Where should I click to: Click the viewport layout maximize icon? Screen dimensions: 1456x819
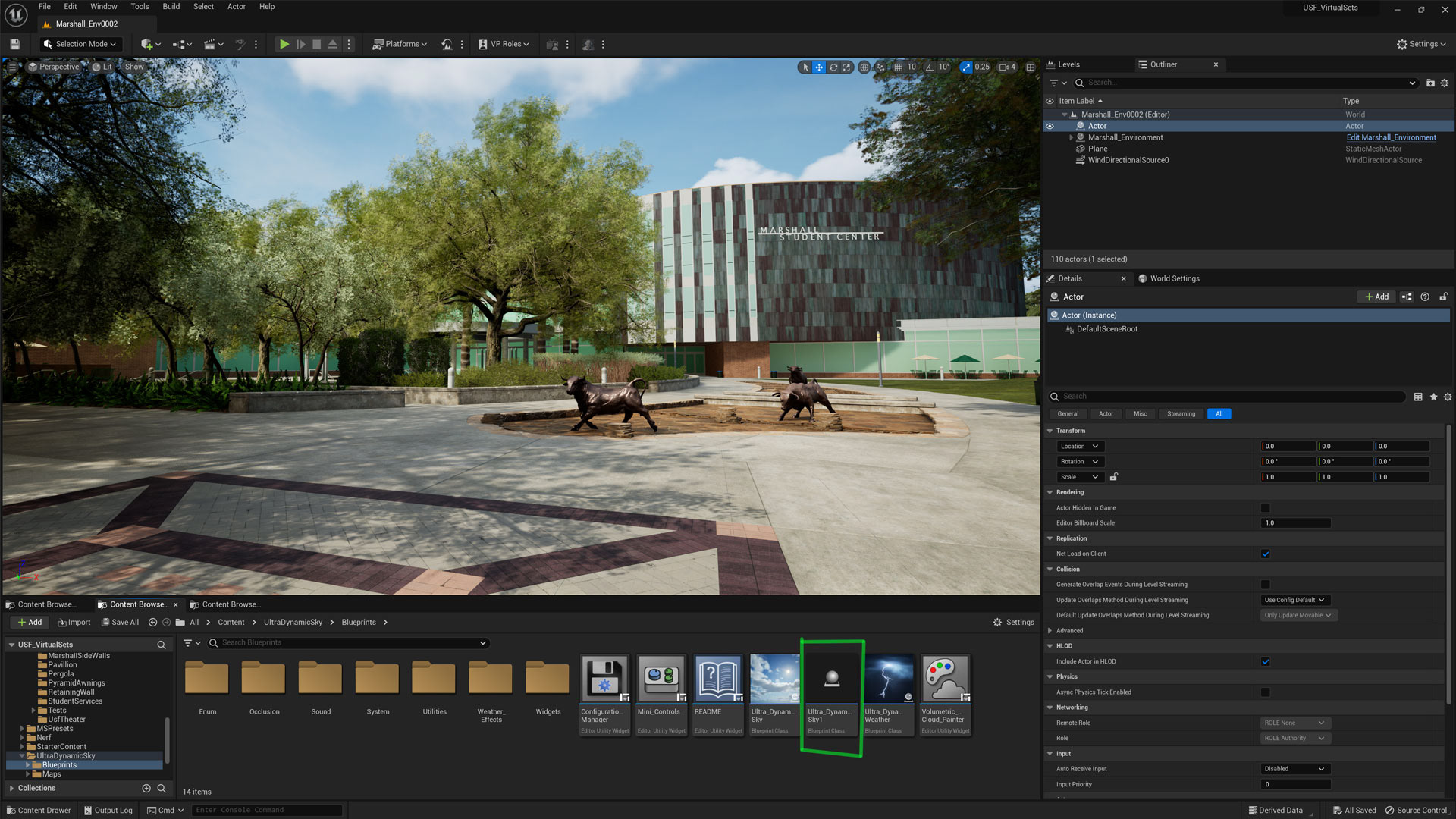coord(1030,67)
